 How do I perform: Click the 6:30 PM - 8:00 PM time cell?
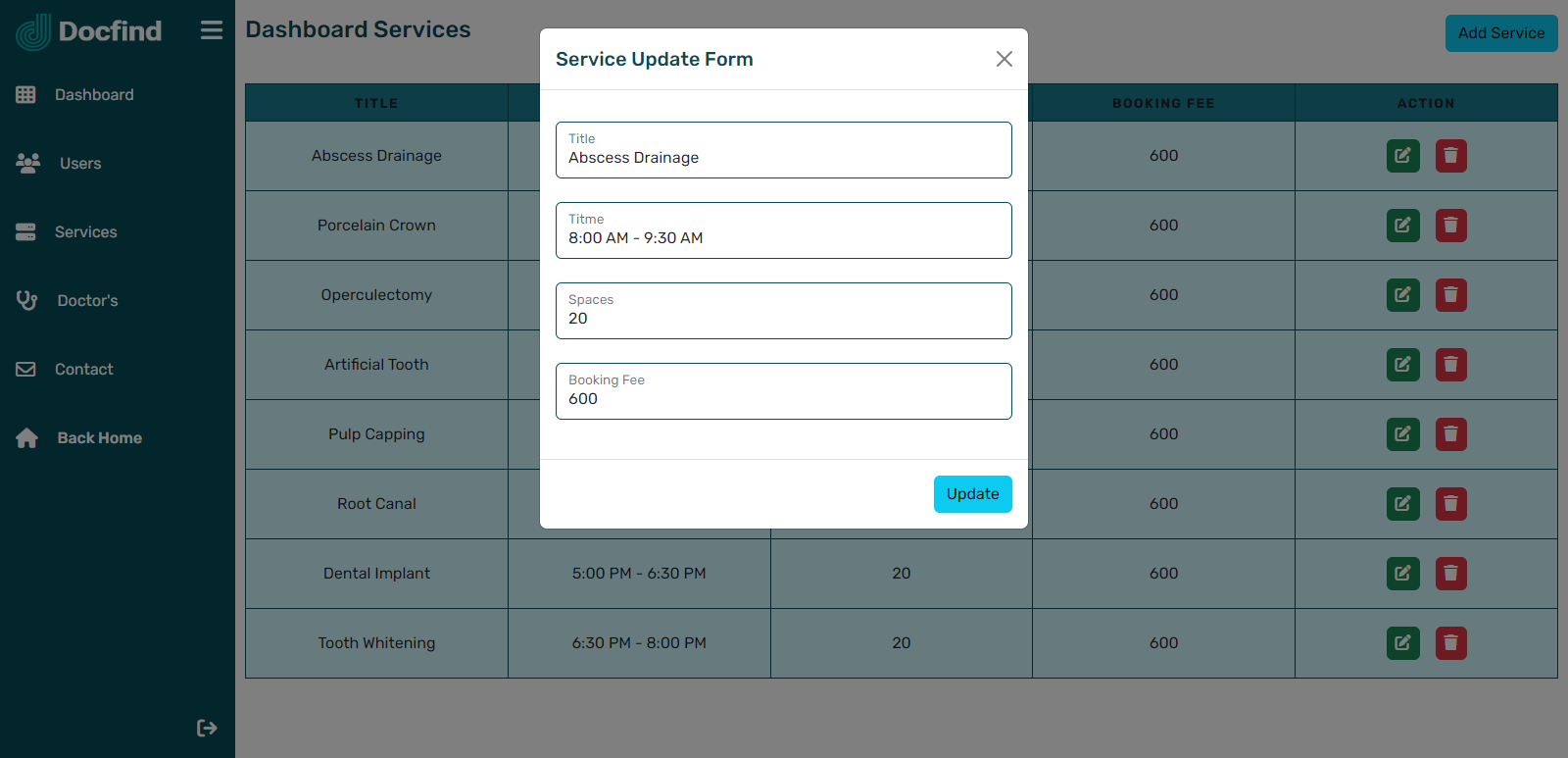pyautogui.click(x=639, y=643)
